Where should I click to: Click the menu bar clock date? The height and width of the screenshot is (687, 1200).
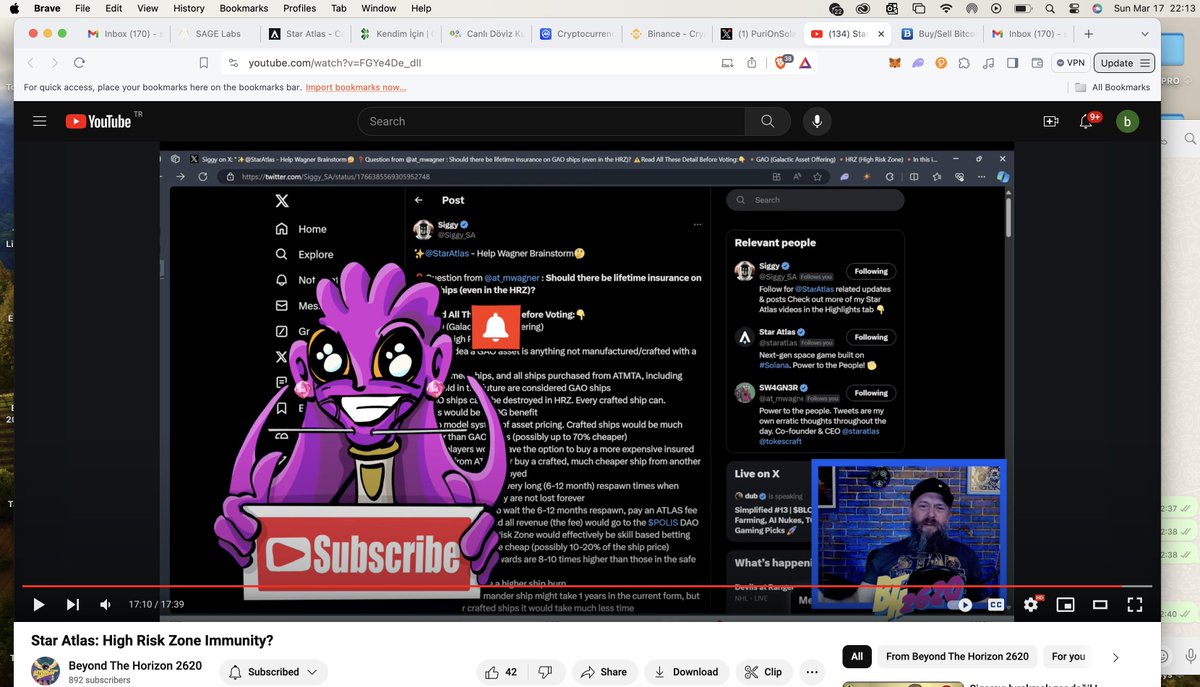(x=1154, y=8)
